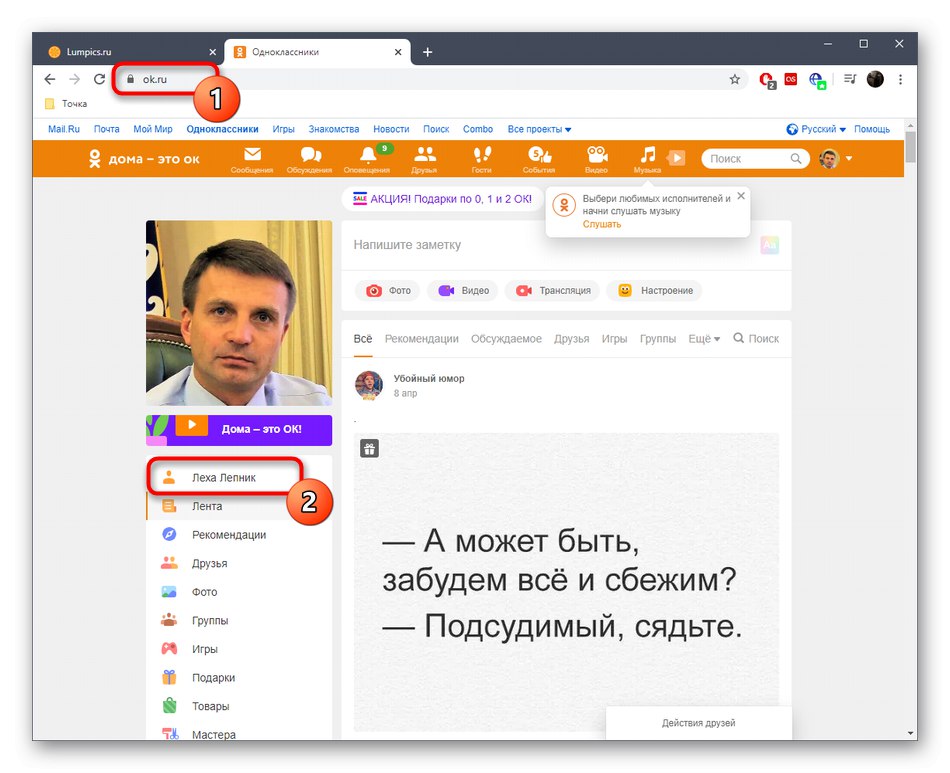
Task: Attach a Фото to a new post
Action: coord(387,290)
